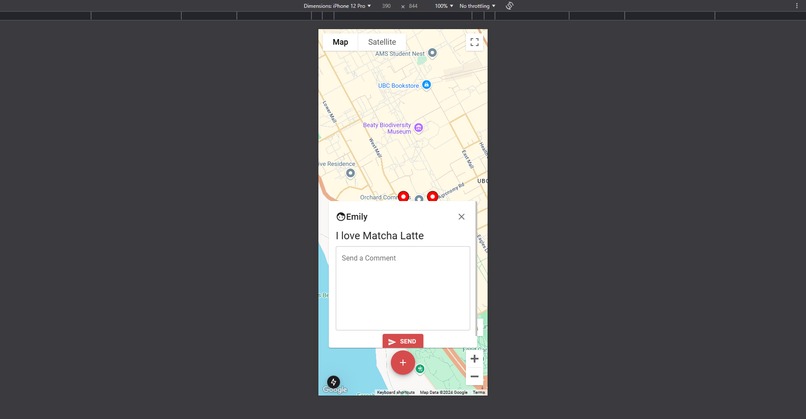Click the gray pin between the red markers
The width and height of the screenshot is (806, 419).
click(x=419, y=198)
